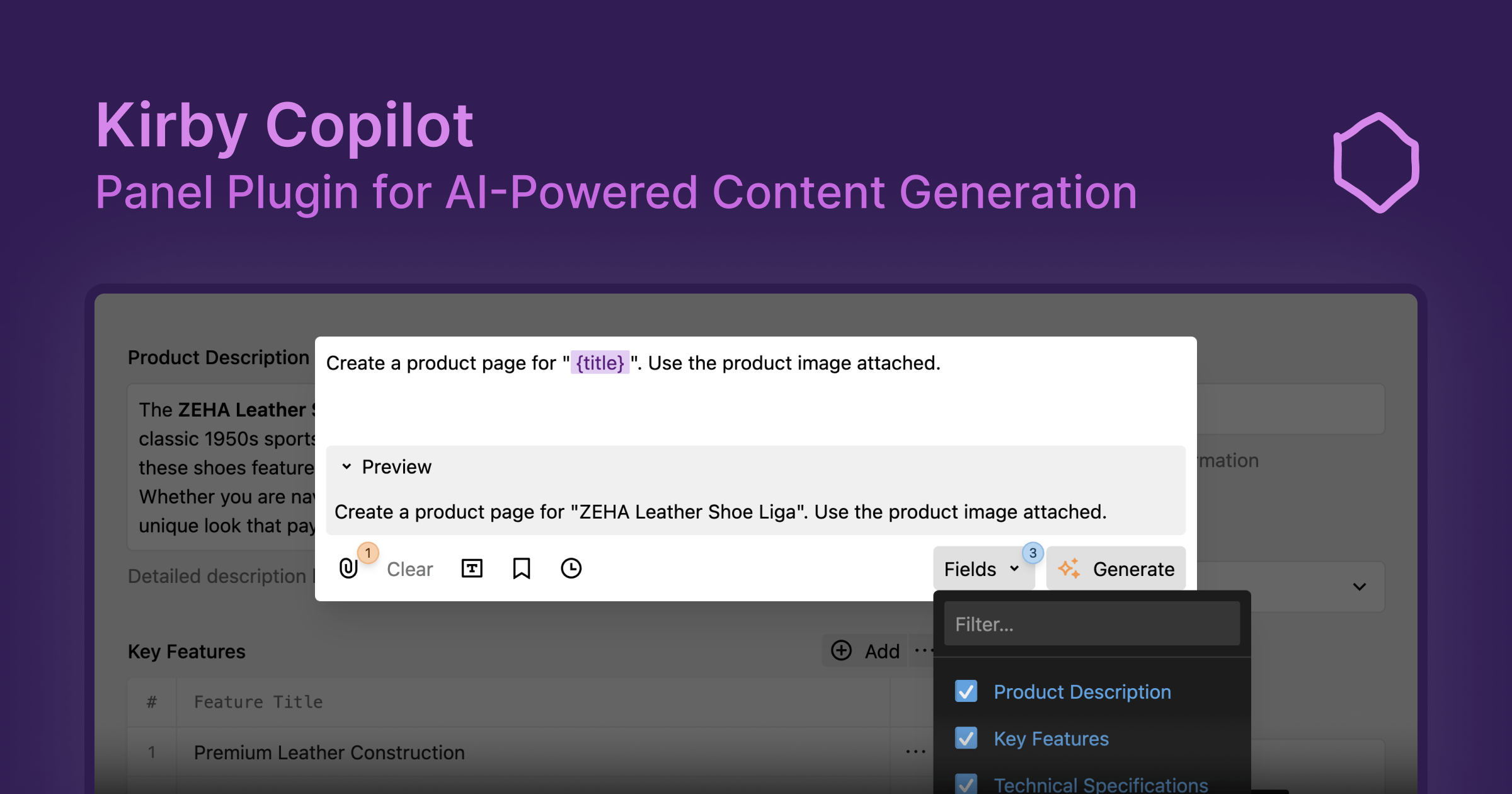This screenshot has height=794, width=1512.
Task: Open the prompt templates text icon
Action: [472, 568]
